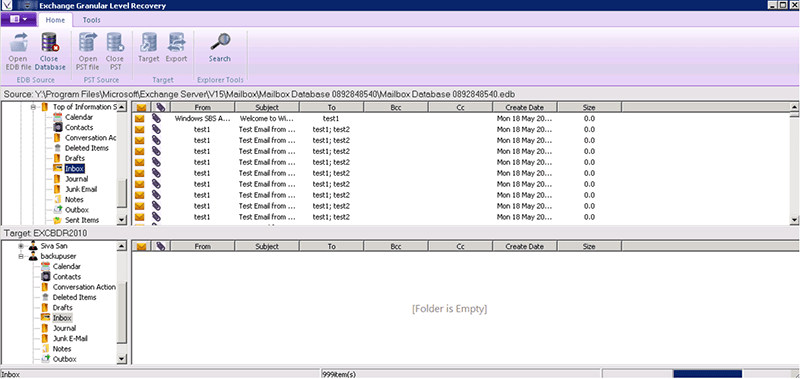Image resolution: width=800 pixels, height=379 pixels.
Task: Sort source list by Size column
Action: coord(589,107)
